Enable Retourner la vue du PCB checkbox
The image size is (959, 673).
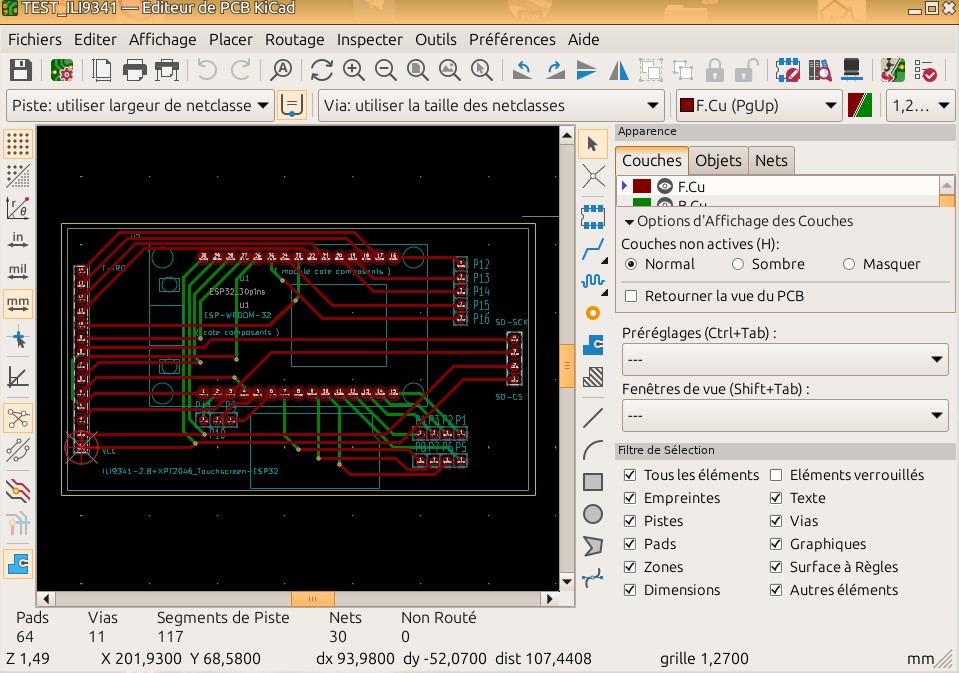click(x=631, y=296)
